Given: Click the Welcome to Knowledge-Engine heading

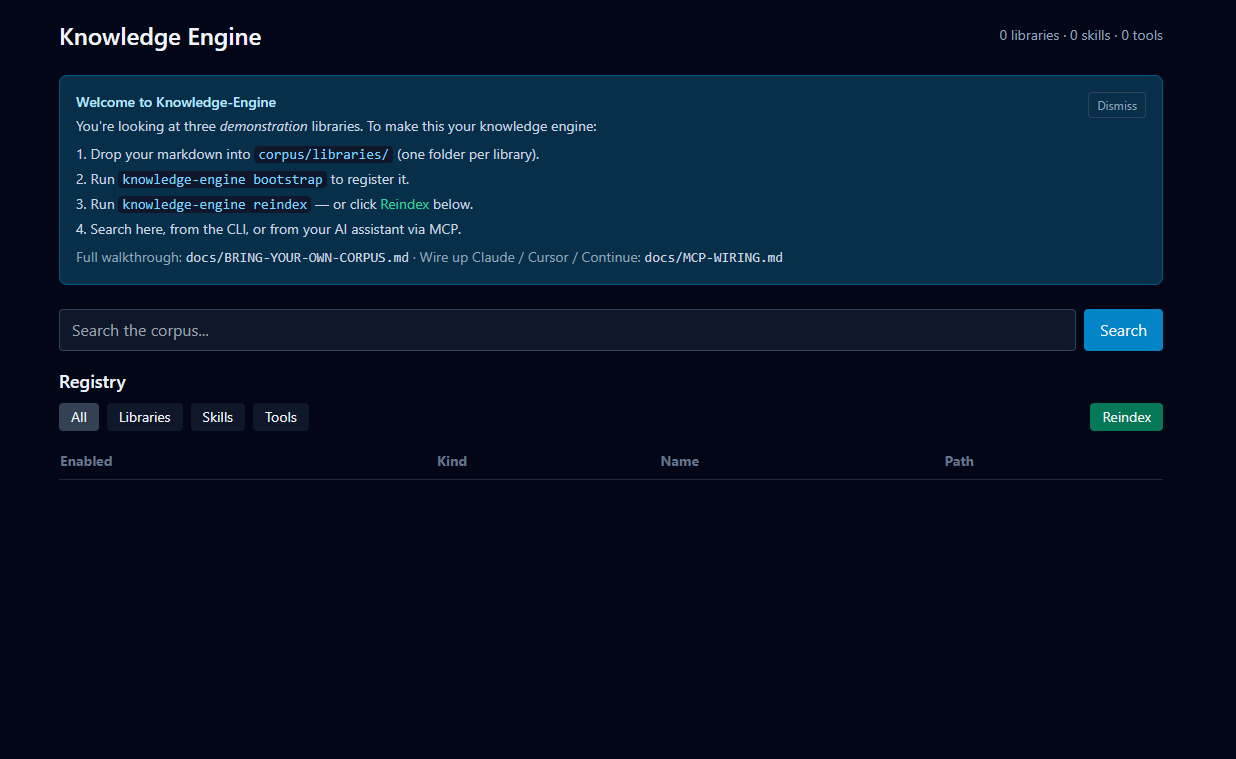Looking at the screenshot, I should [x=176, y=102].
